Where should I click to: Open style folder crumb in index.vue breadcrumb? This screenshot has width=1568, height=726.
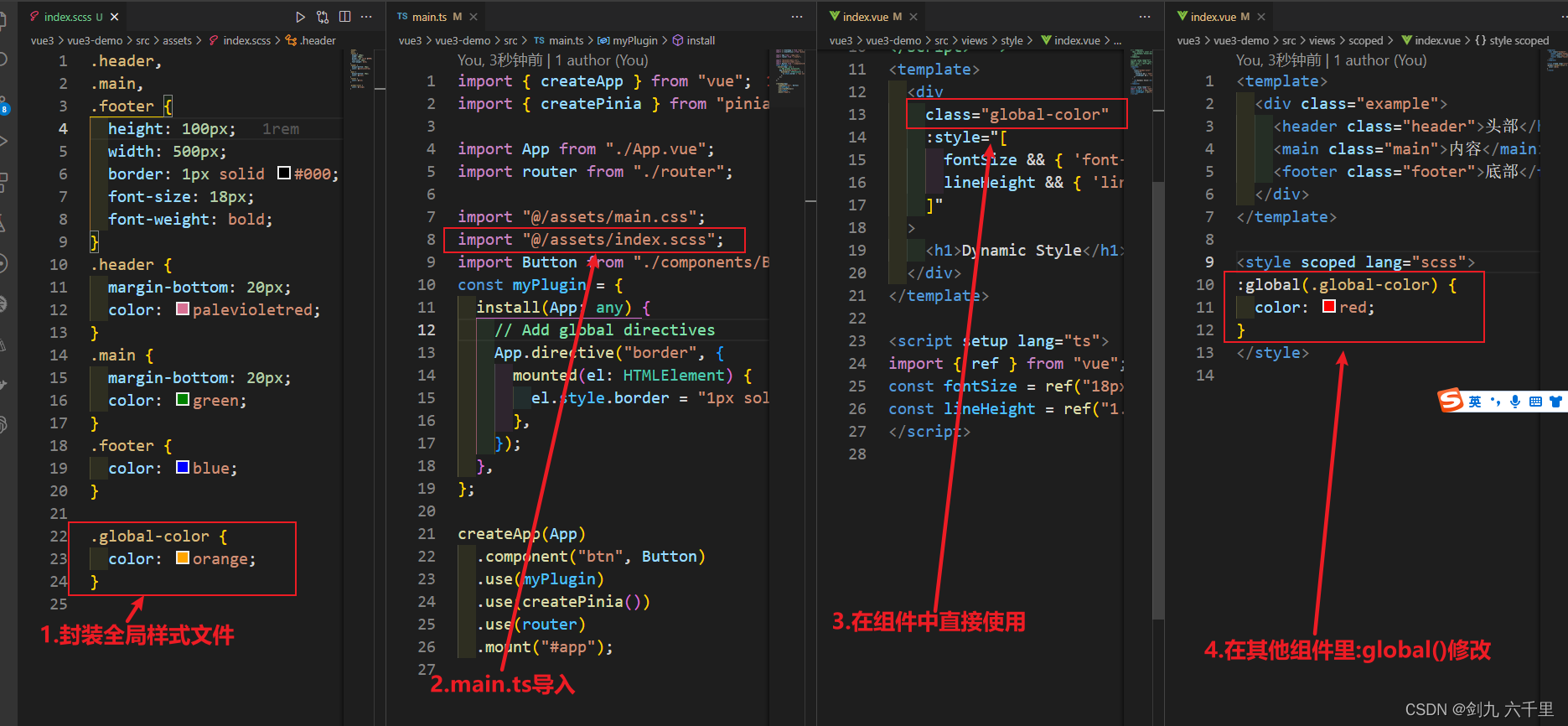click(x=1012, y=40)
